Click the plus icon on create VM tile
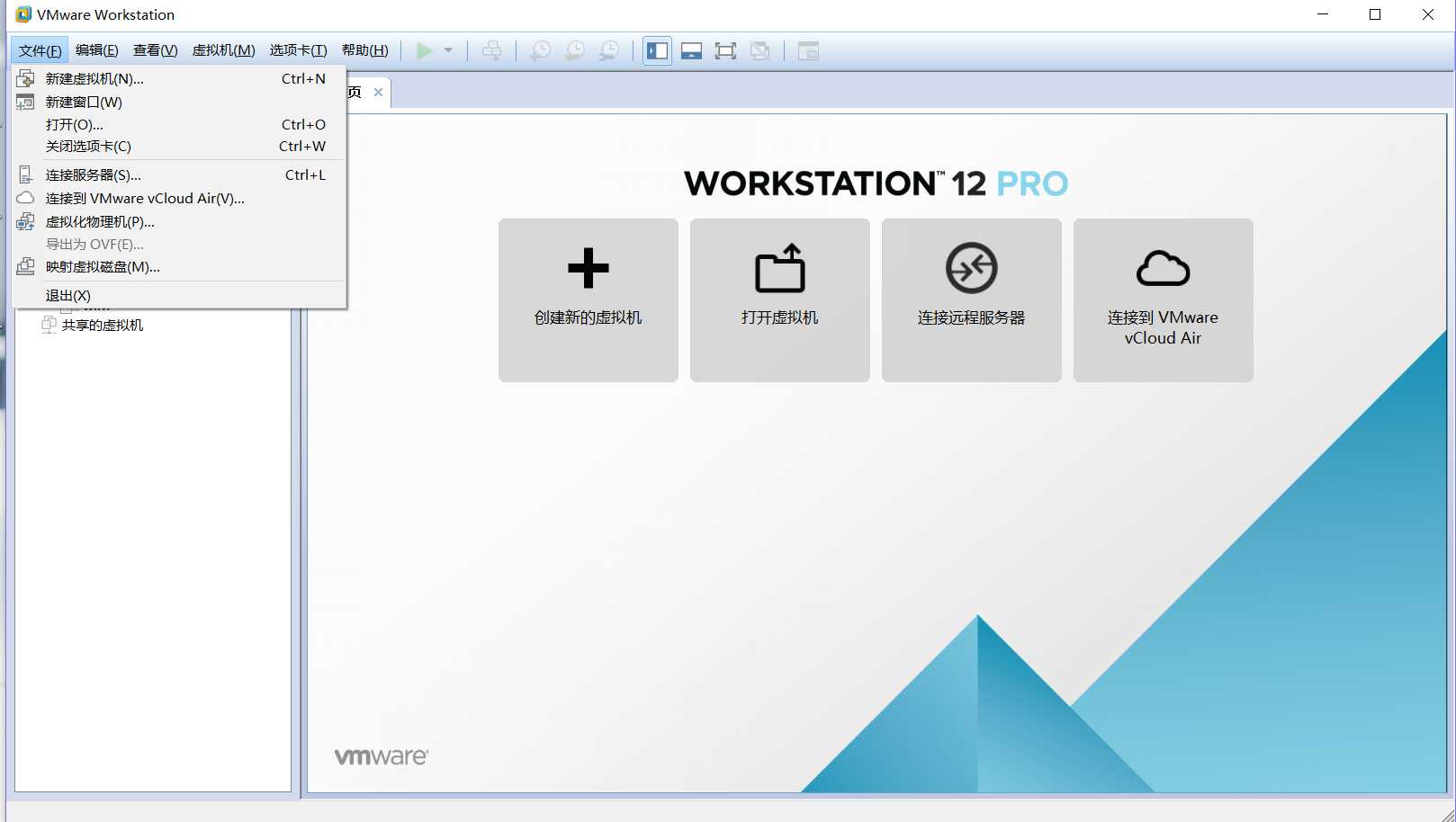 point(589,268)
